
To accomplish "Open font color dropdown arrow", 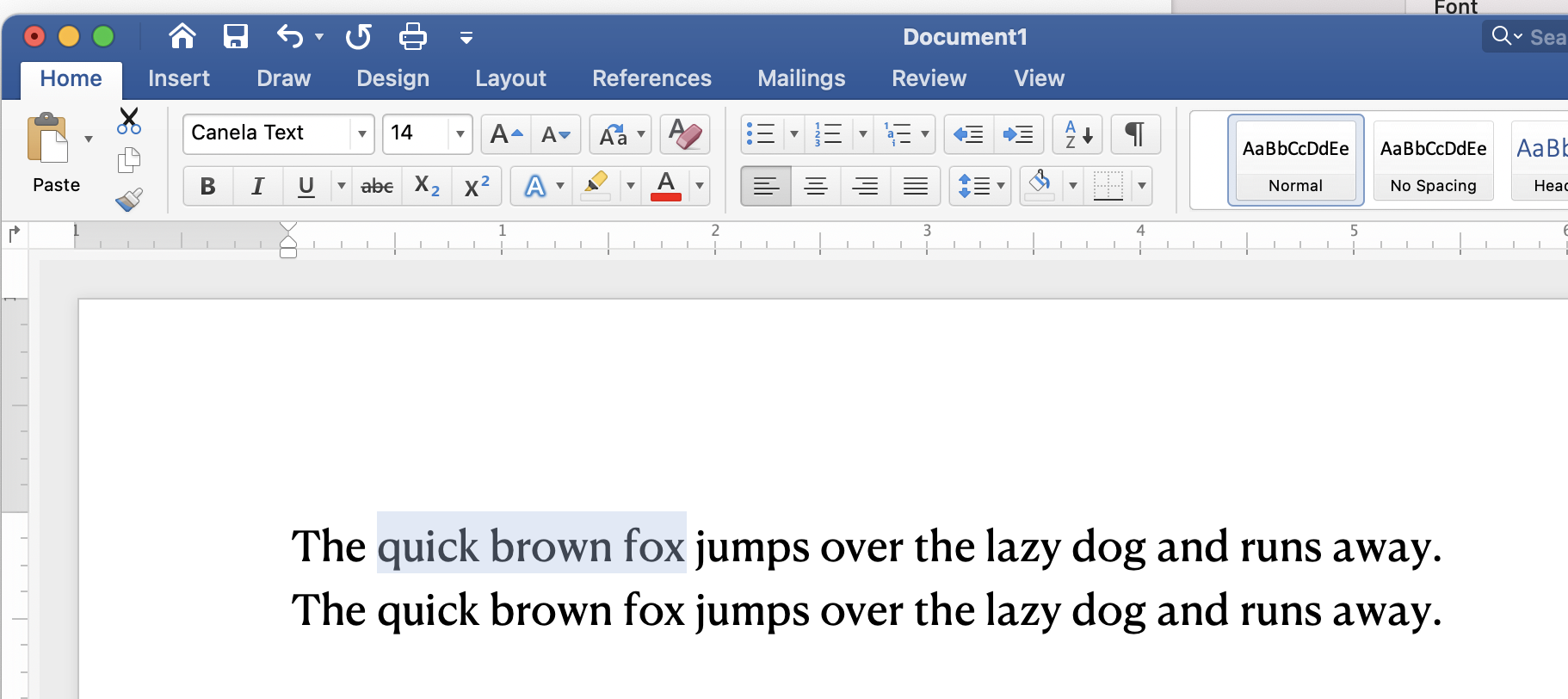I will (700, 186).
